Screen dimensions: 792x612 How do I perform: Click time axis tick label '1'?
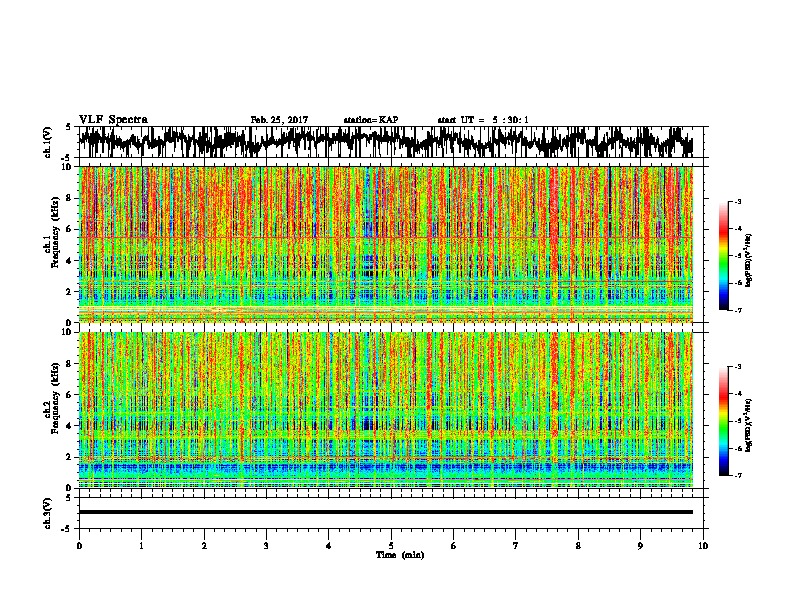[x=141, y=546]
